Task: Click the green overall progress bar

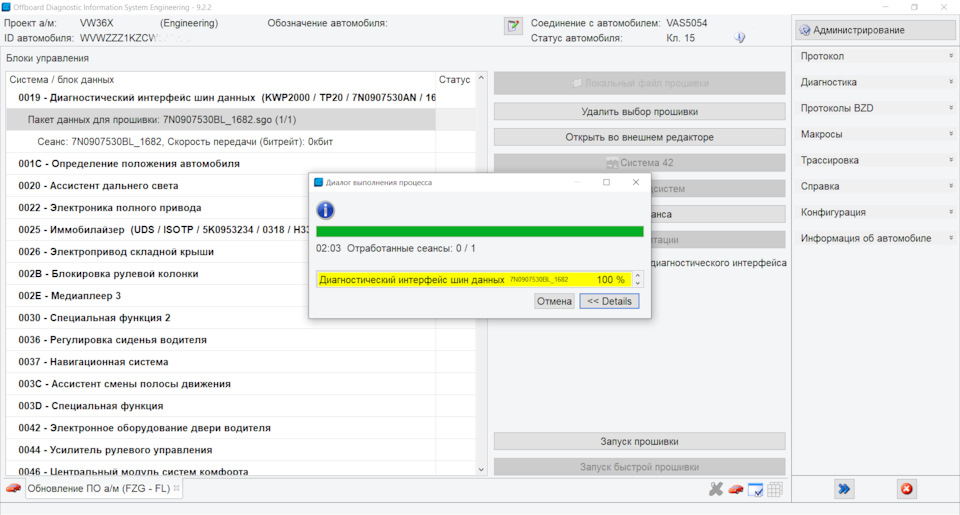Action: [x=479, y=231]
